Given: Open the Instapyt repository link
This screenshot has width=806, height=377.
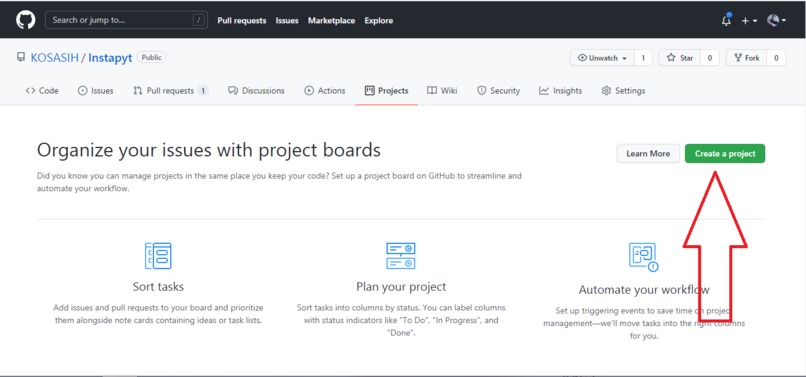Looking at the screenshot, I should pos(110,58).
